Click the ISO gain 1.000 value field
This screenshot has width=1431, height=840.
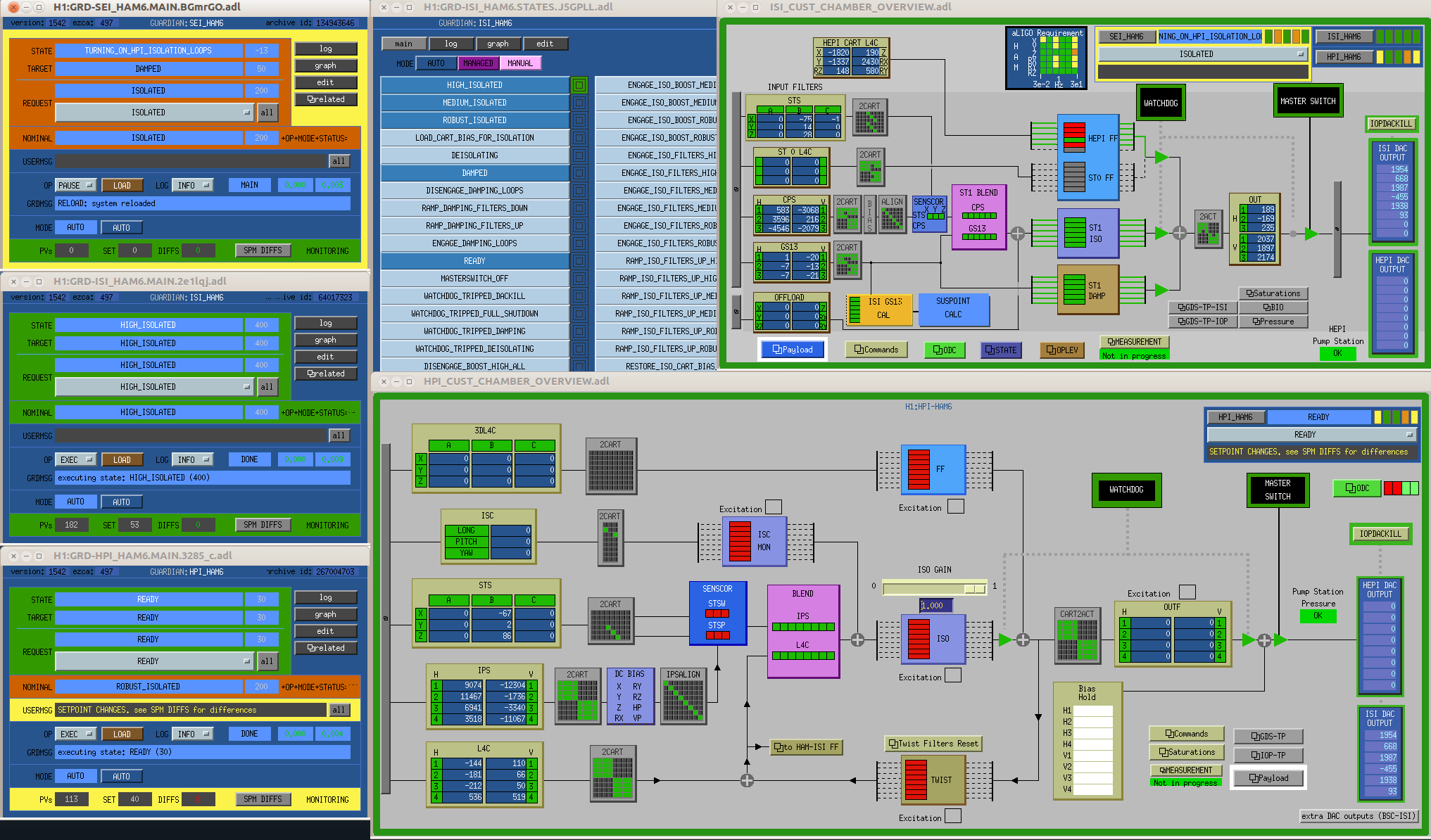[x=936, y=606]
